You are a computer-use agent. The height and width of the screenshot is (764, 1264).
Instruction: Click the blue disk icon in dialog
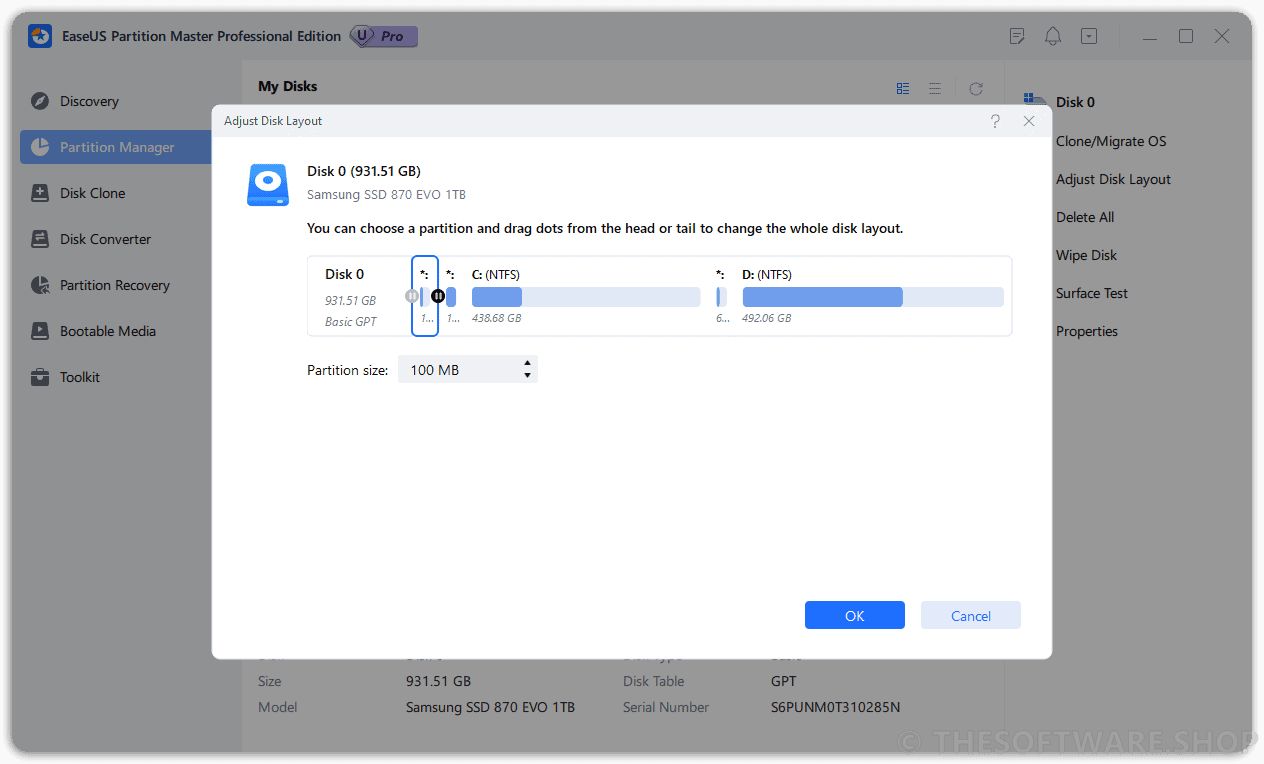coord(268,185)
